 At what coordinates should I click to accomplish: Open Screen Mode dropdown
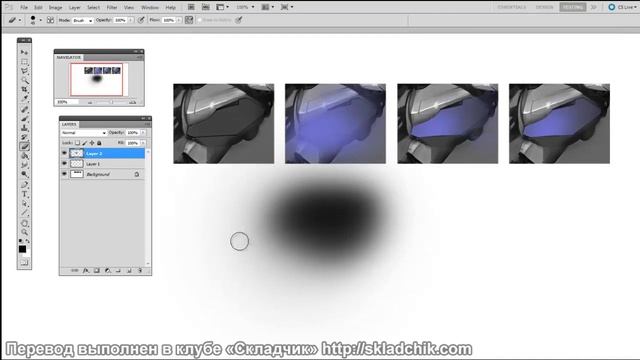pyautogui.click(x=287, y=7)
